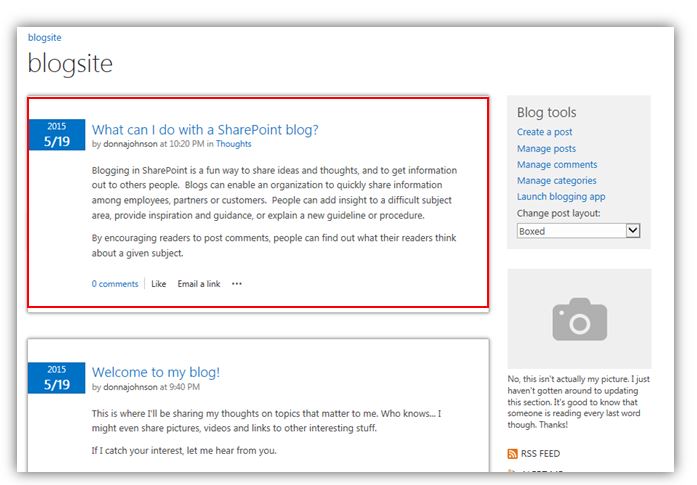Screen dimensions: 697x485
Task: Click the camera placeholder picture
Action: (x=579, y=319)
